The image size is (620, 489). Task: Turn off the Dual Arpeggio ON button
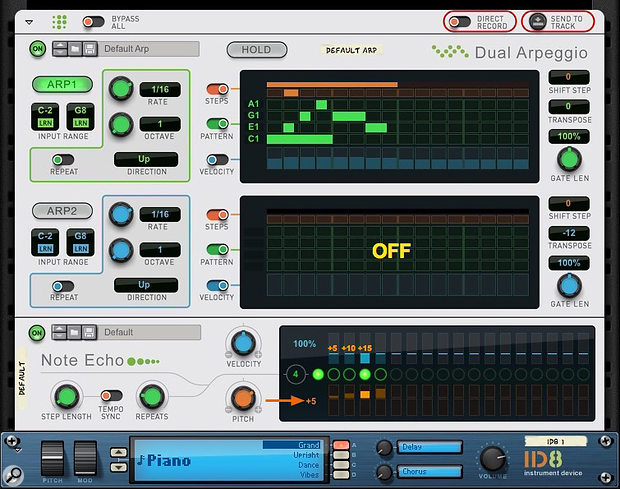tap(38, 49)
